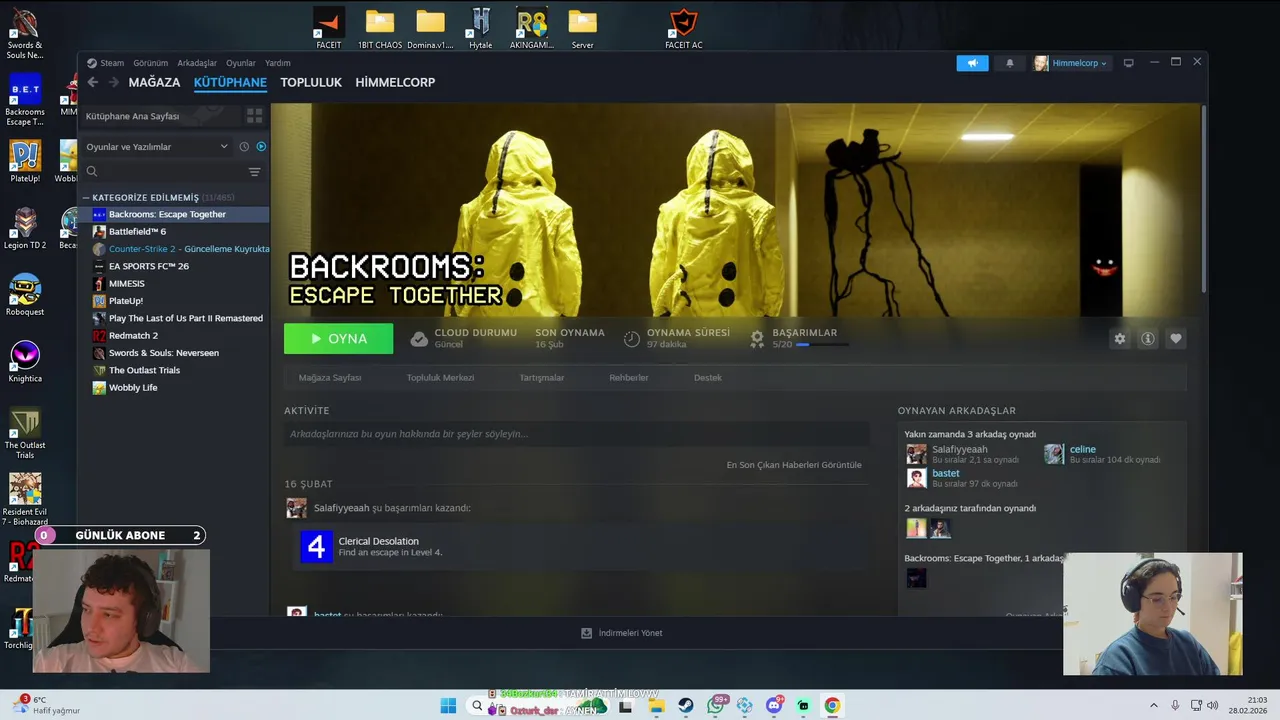This screenshot has width=1280, height=720.
Task: Open the Arkadaşlar menu
Action: coord(197,63)
